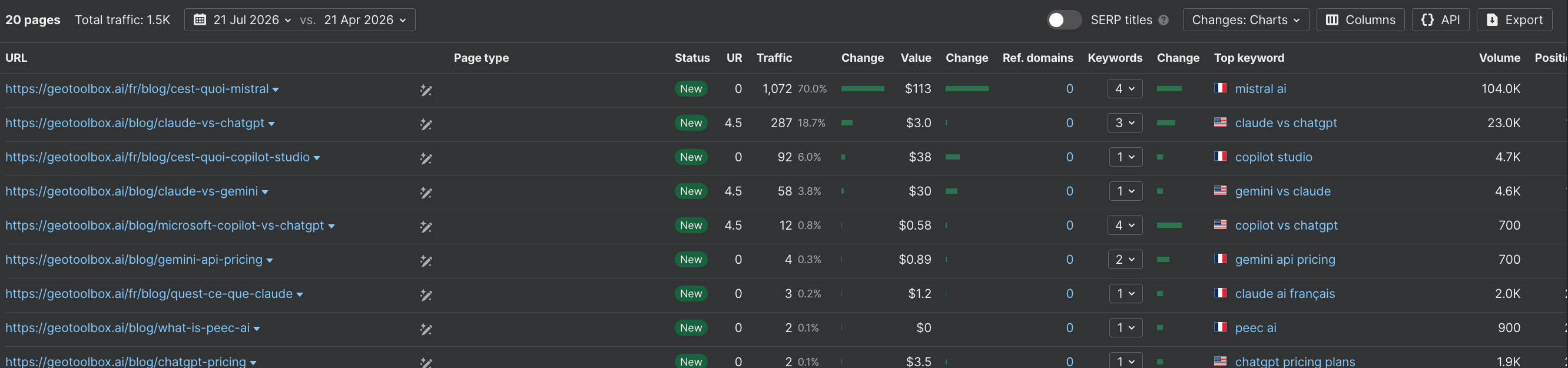Open the SERP titles help icon

(x=1163, y=20)
